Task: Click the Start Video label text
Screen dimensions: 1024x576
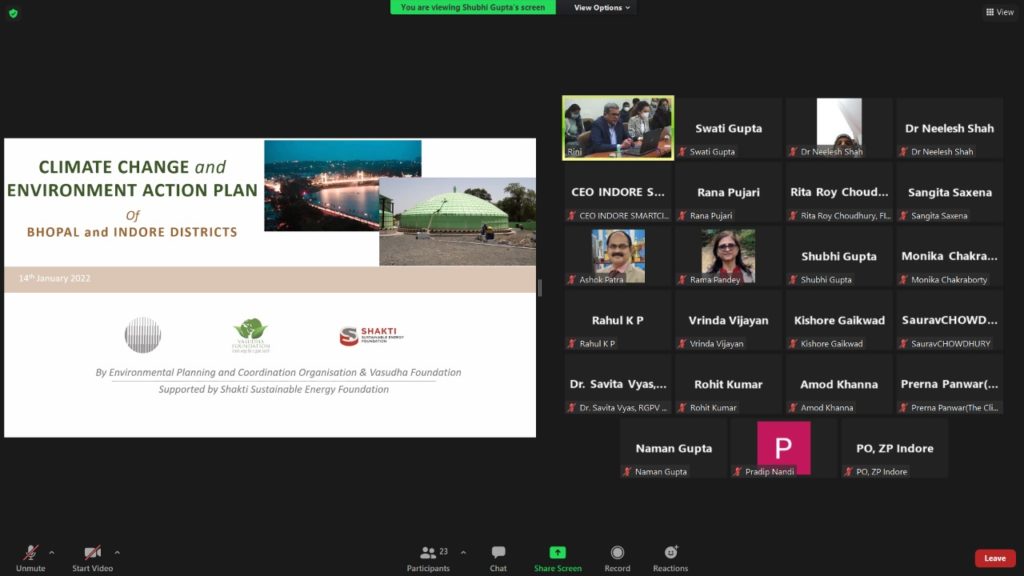Action: coord(92,568)
